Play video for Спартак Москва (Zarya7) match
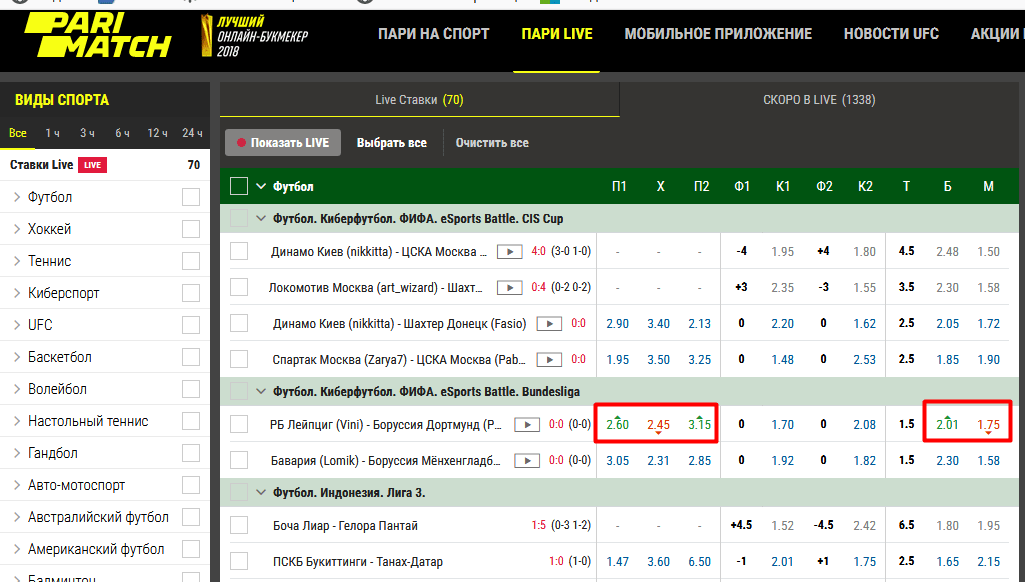 (x=549, y=360)
